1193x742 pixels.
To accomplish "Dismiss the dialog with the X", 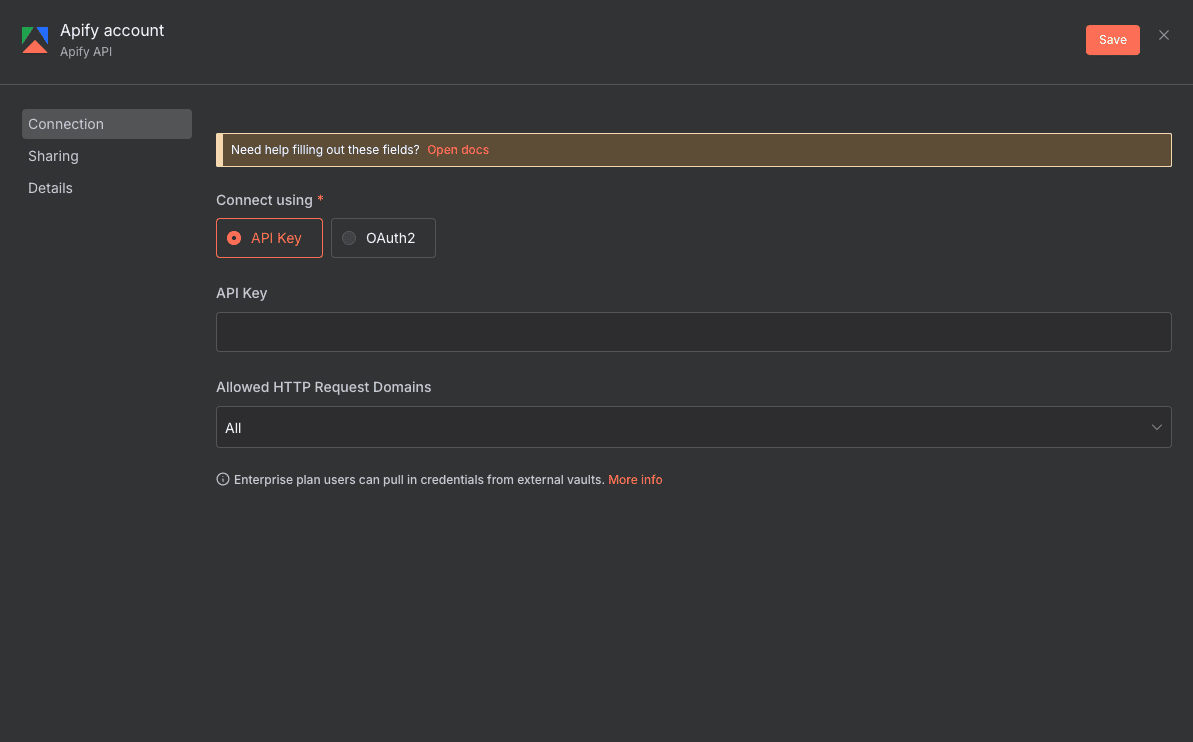I will [x=1163, y=34].
